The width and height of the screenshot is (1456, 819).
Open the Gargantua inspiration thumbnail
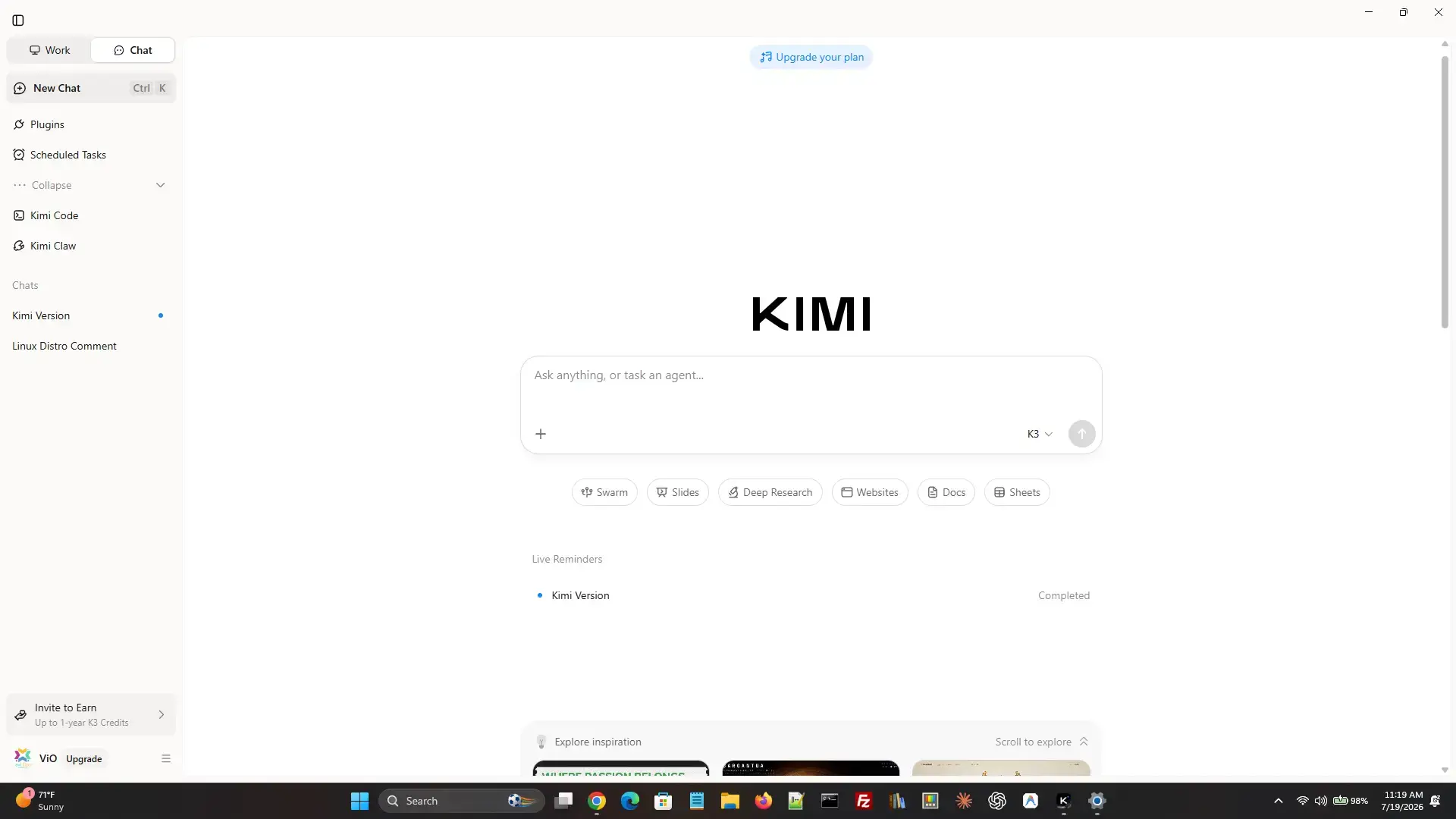pyautogui.click(x=811, y=767)
